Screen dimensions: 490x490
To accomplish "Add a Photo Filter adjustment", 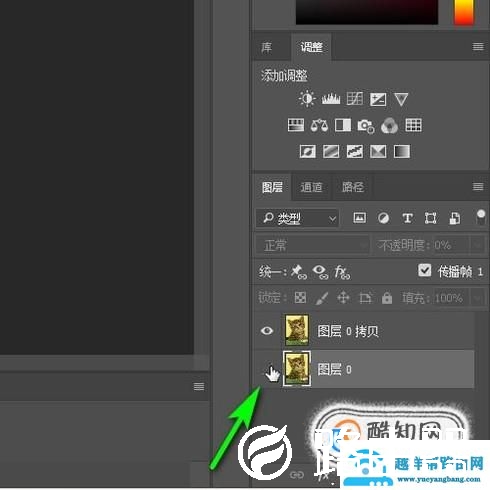I will (366, 126).
